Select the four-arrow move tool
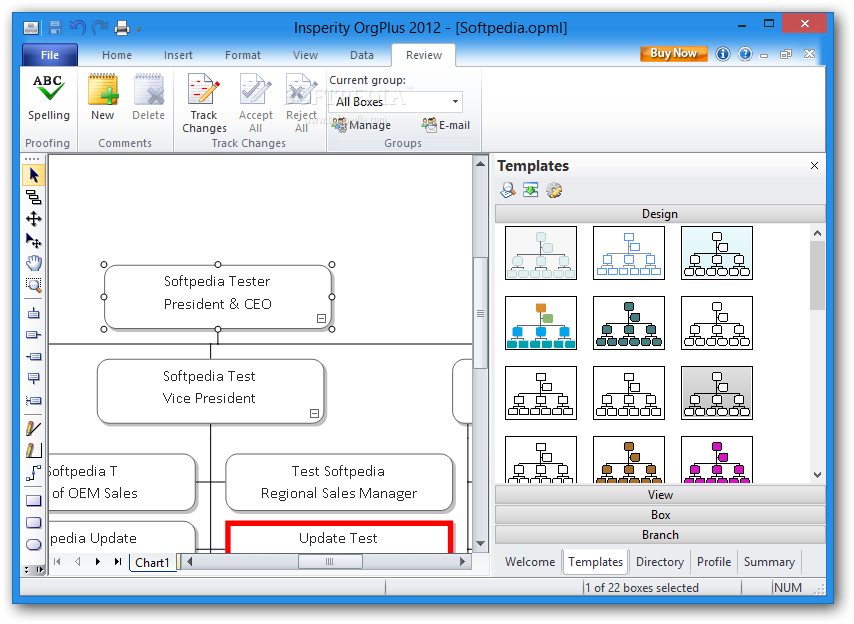Screen dimensions: 854x624 tap(34, 219)
